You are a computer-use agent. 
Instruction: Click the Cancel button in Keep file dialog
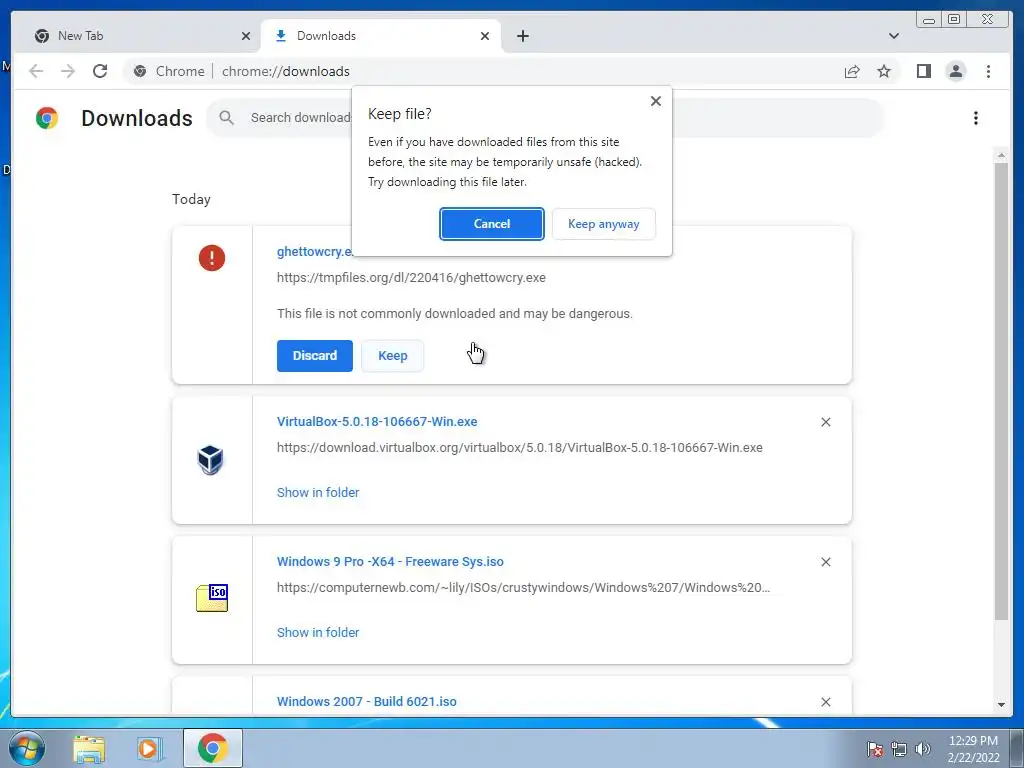[492, 224]
